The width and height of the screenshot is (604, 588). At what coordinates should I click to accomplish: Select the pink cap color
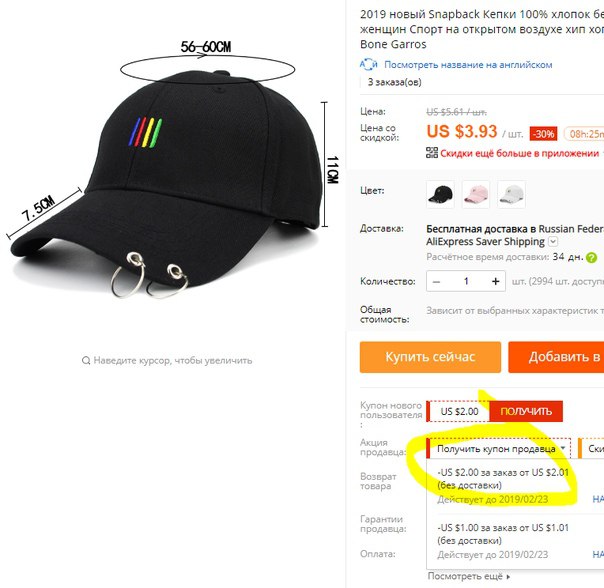tap(476, 194)
